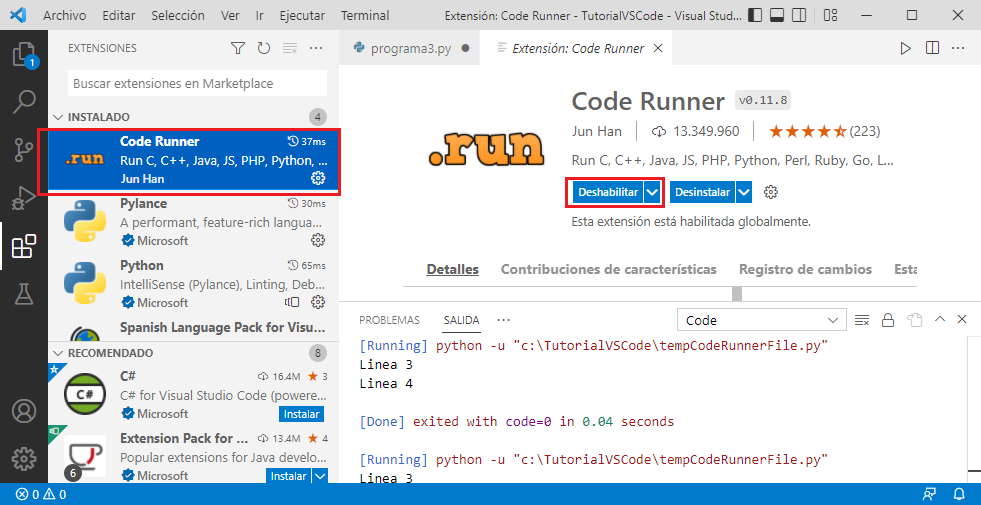Clear extensions search results icon
This screenshot has width=981, height=505.
click(289, 48)
